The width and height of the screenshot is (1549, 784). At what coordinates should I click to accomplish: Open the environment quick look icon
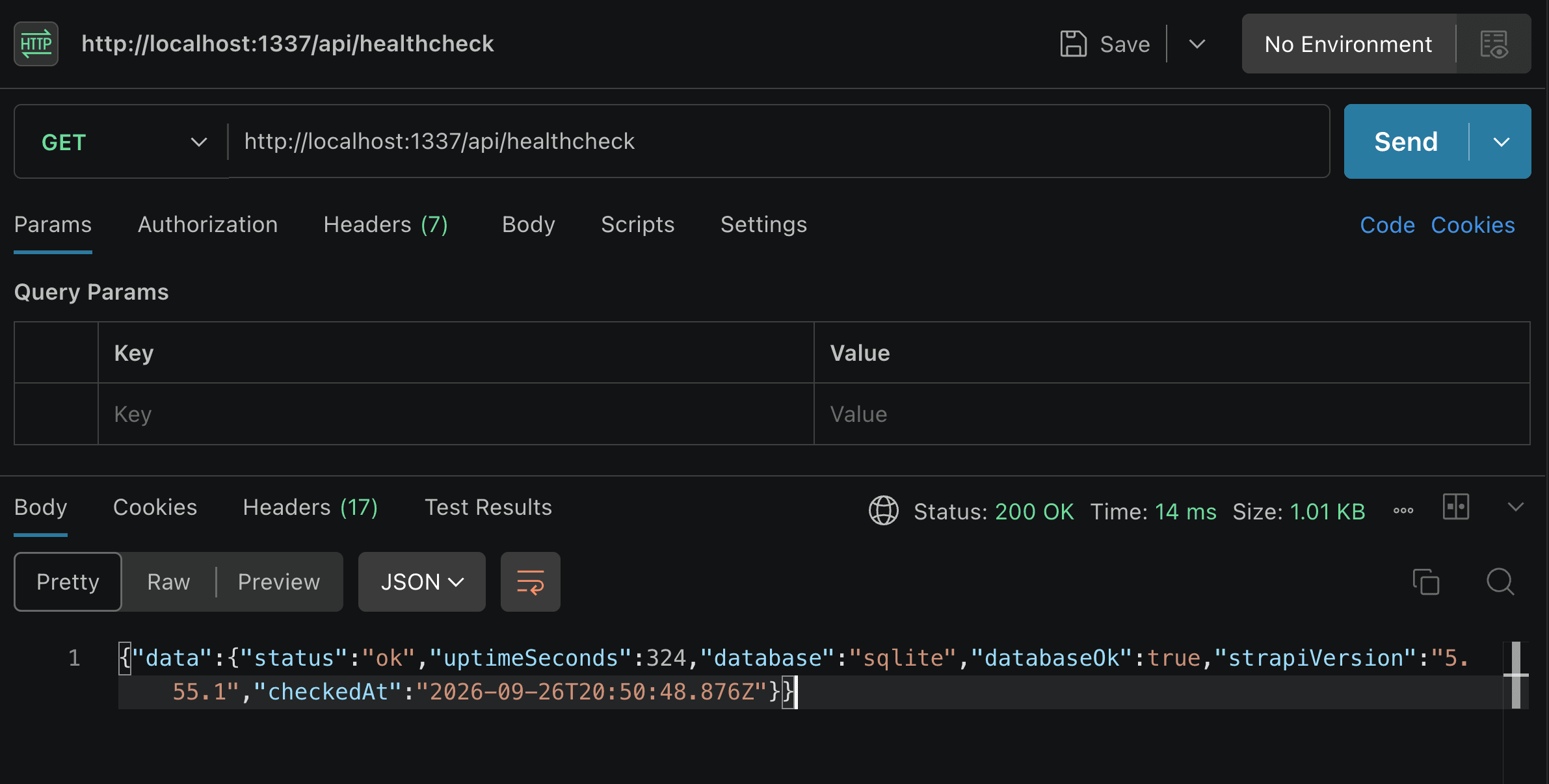(1494, 44)
